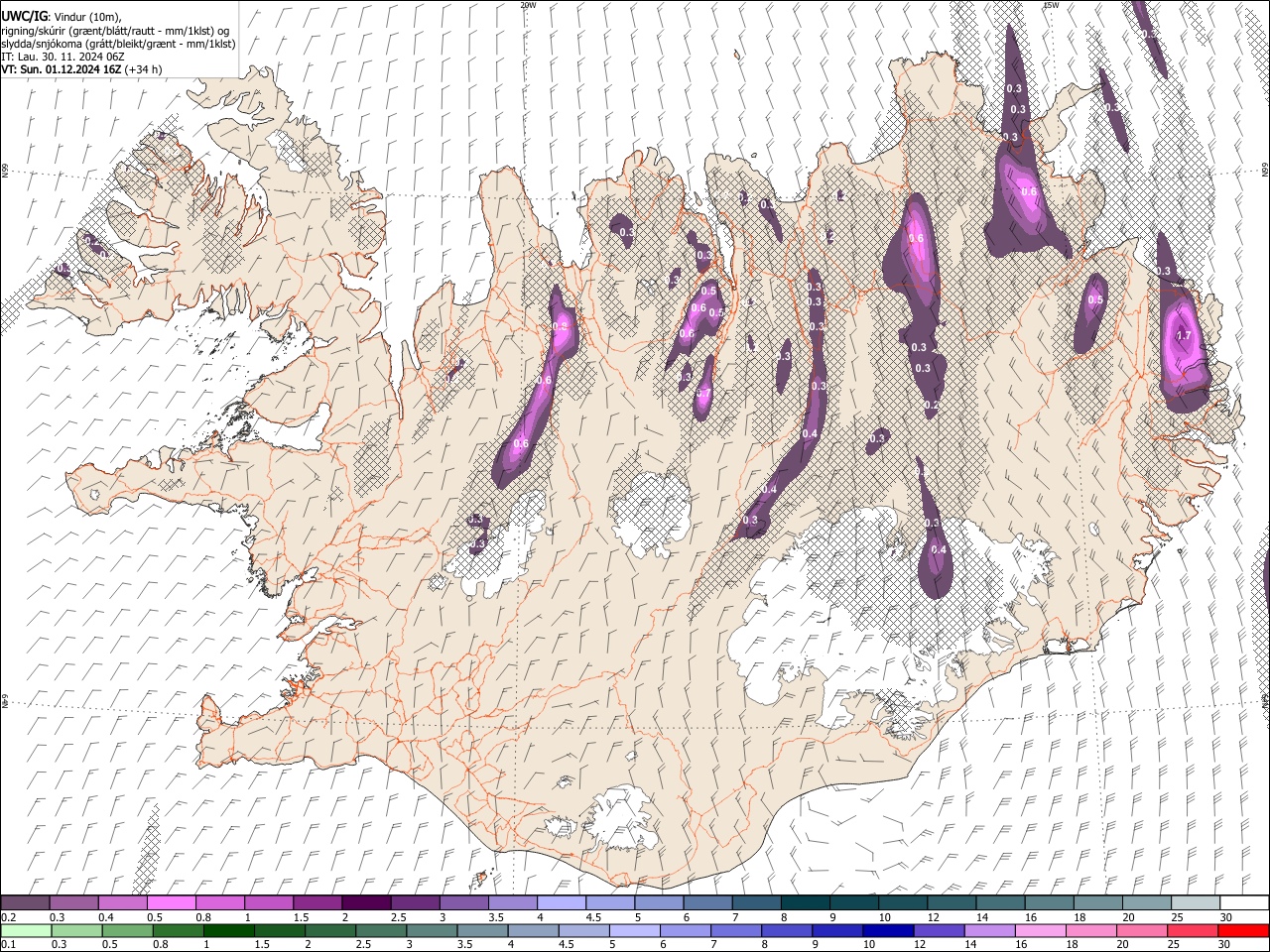The width and height of the screenshot is (1270, 952).
Task: Select upper legend swatch between 14 and 16
Action: 1000,902
